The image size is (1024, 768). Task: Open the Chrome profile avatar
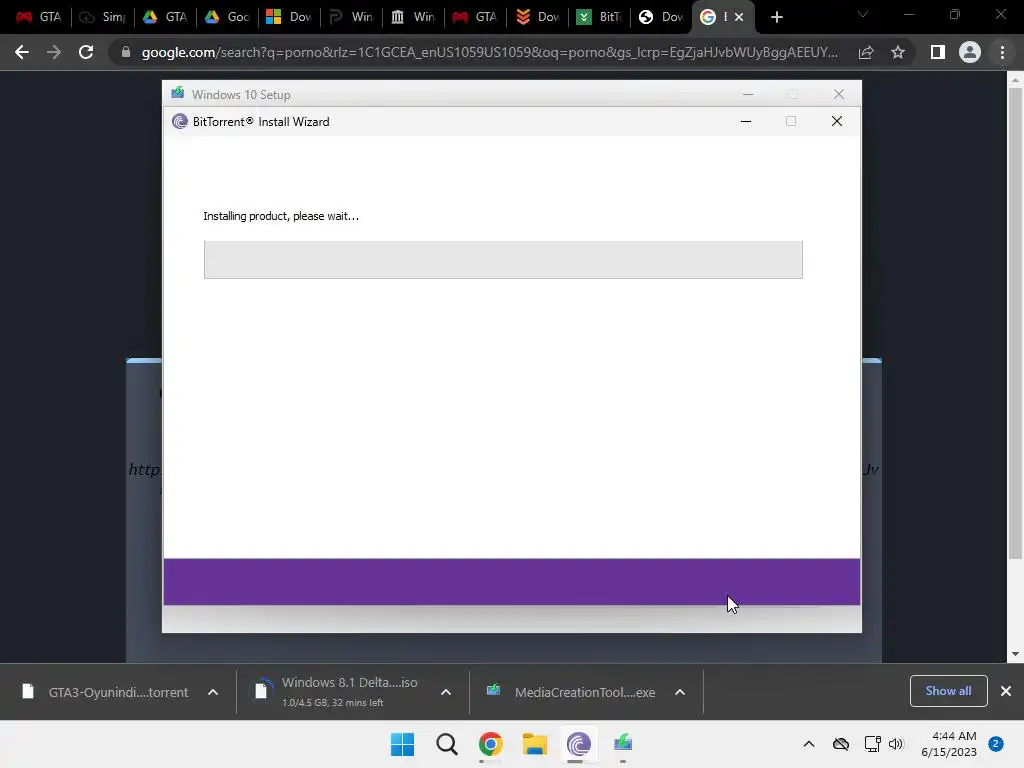pos(970,52)
